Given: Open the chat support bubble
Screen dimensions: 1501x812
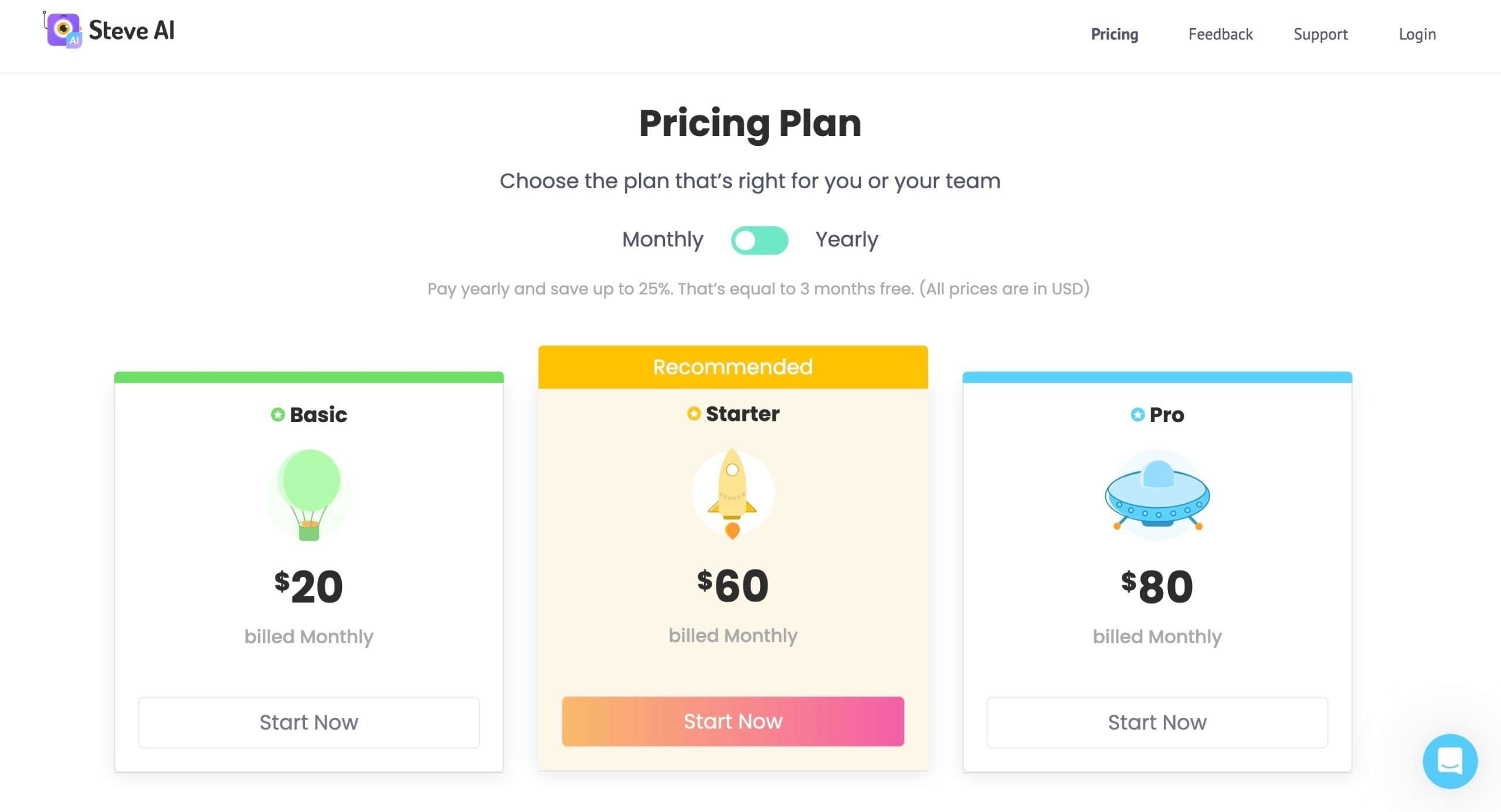Looking at the screenshot, I should coord(1449,760).
